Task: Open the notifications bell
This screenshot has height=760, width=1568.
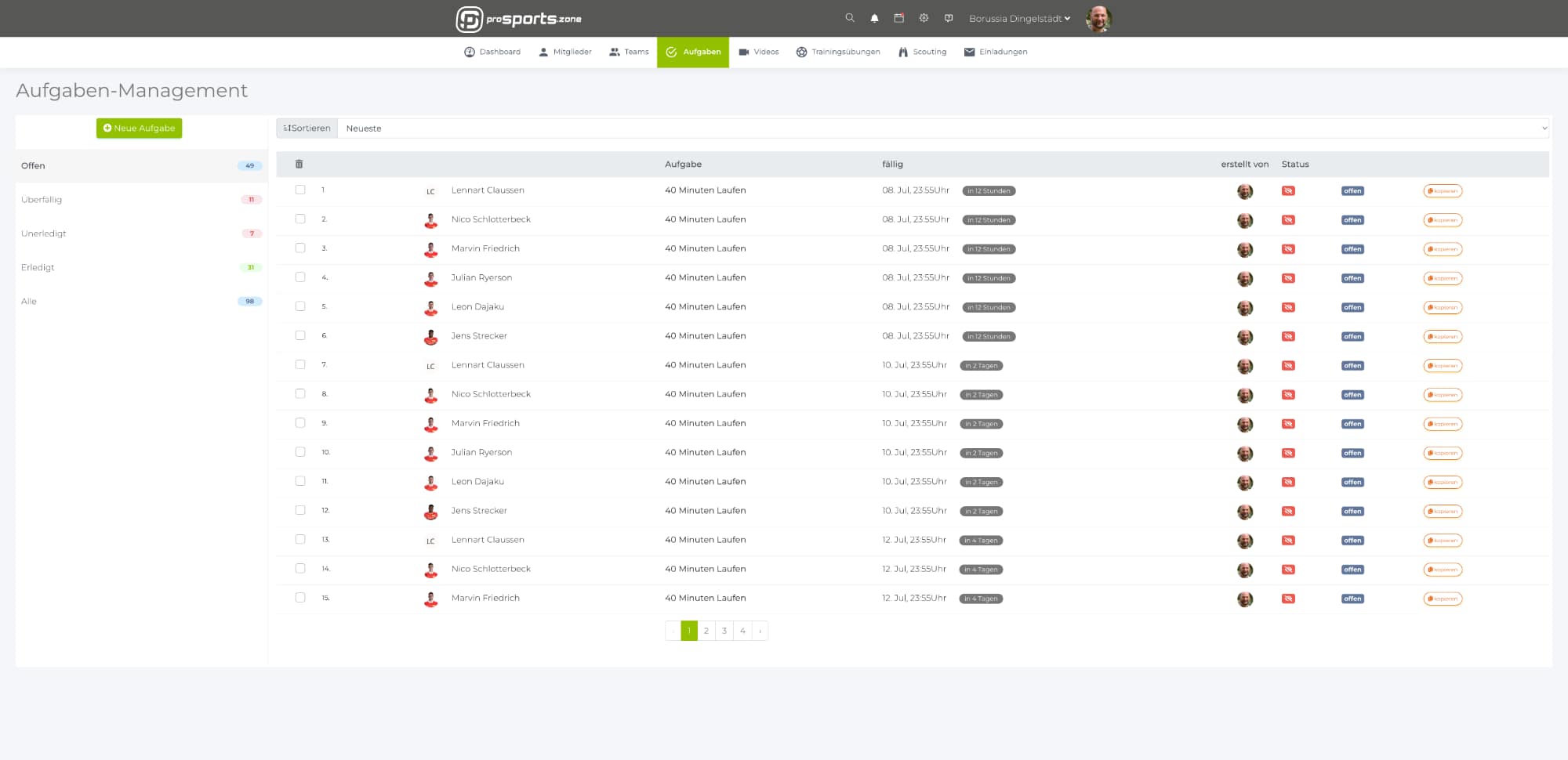Action: point(874,18)
